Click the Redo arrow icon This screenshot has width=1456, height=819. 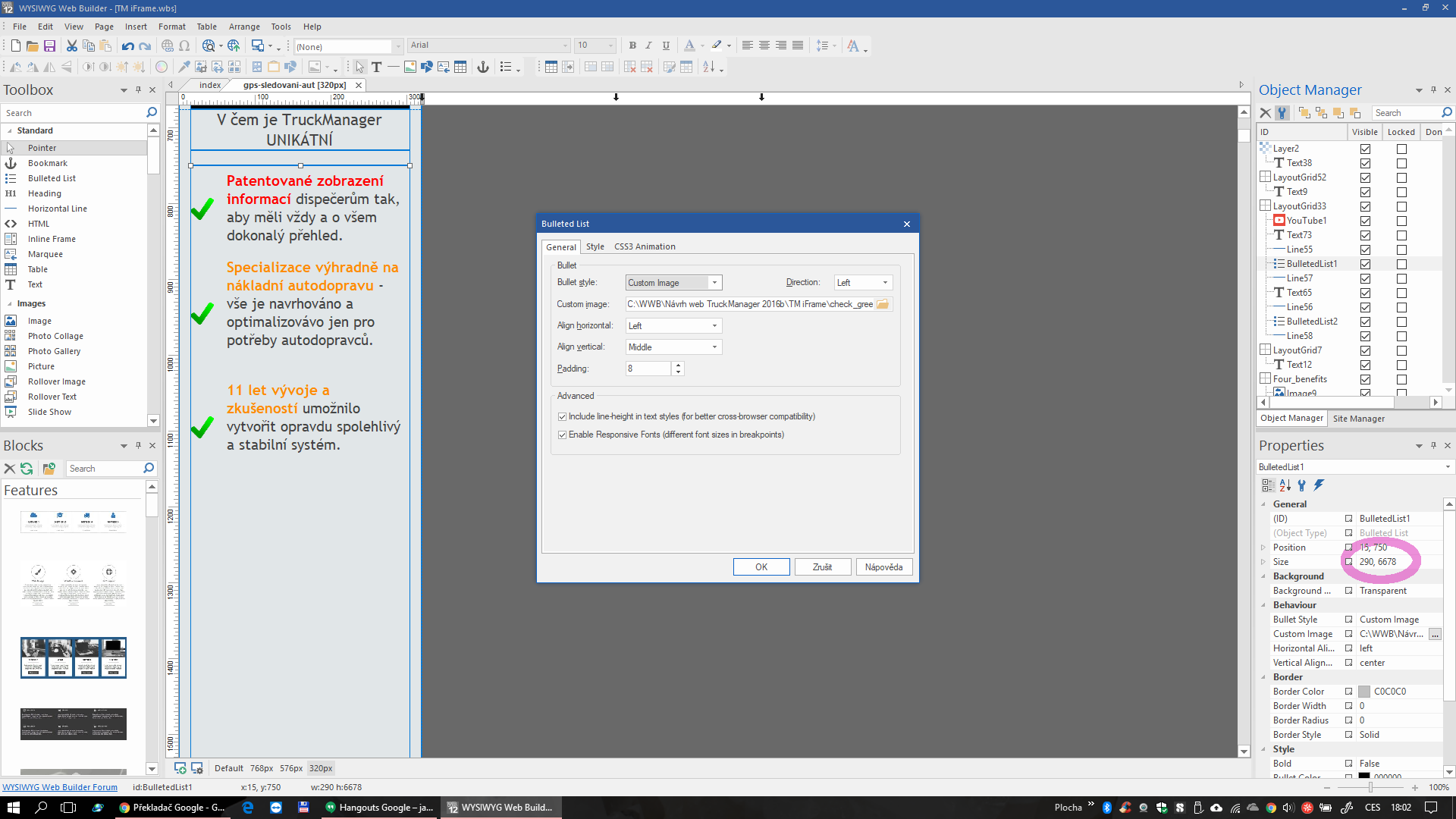[145, 46]
